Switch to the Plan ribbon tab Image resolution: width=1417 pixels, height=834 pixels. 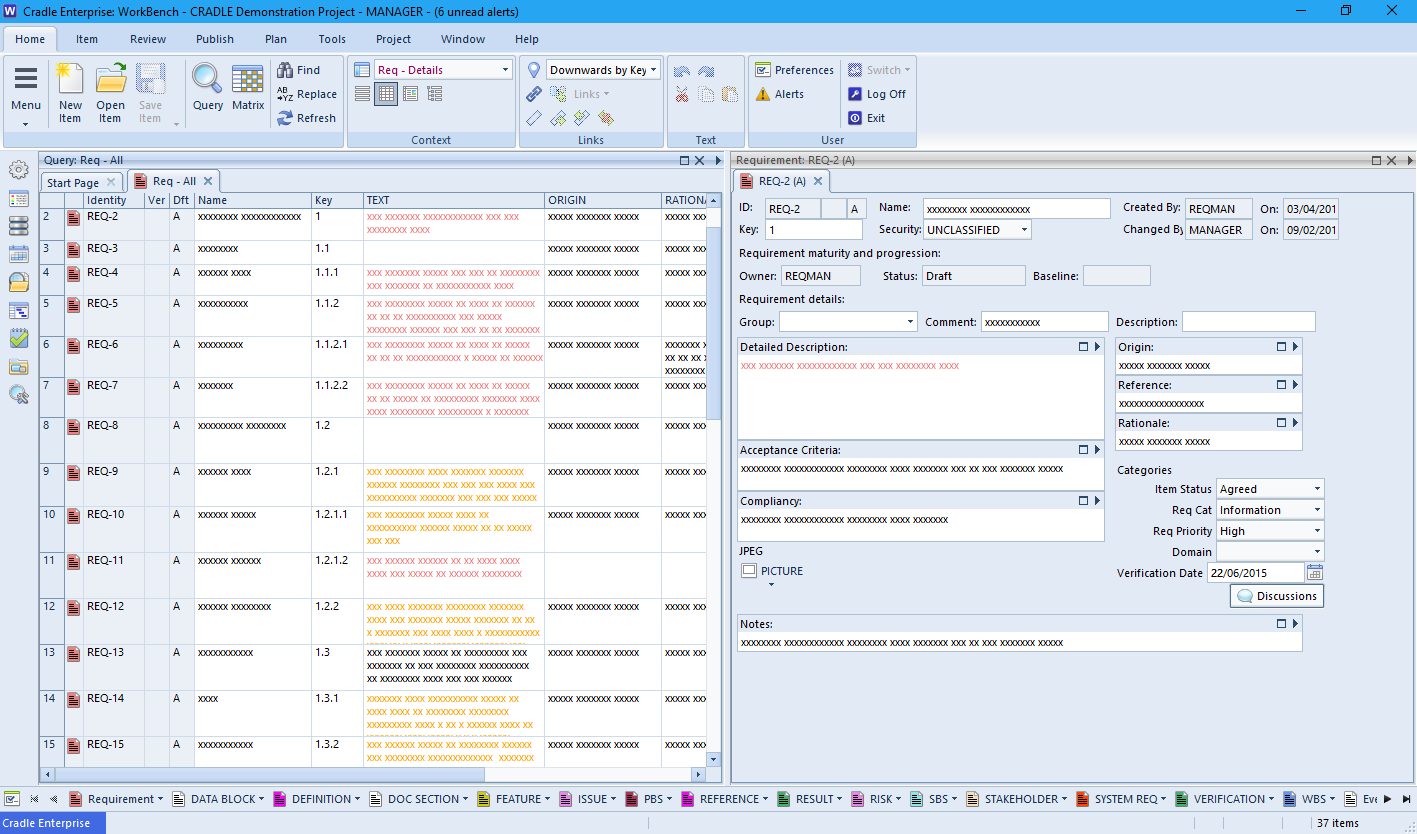click(276, 39)
